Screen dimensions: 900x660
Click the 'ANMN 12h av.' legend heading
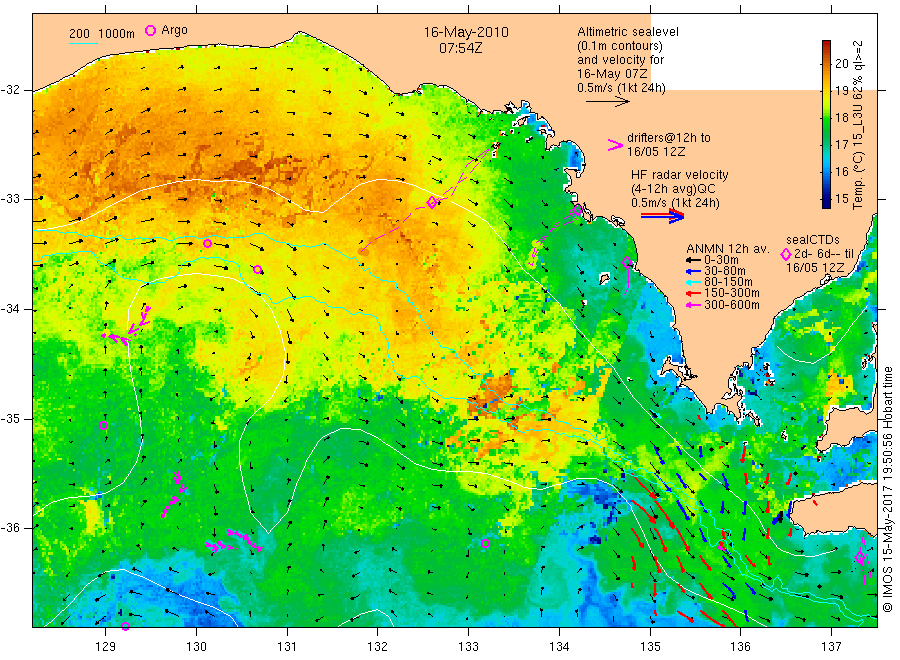click(x=728, y=249)
